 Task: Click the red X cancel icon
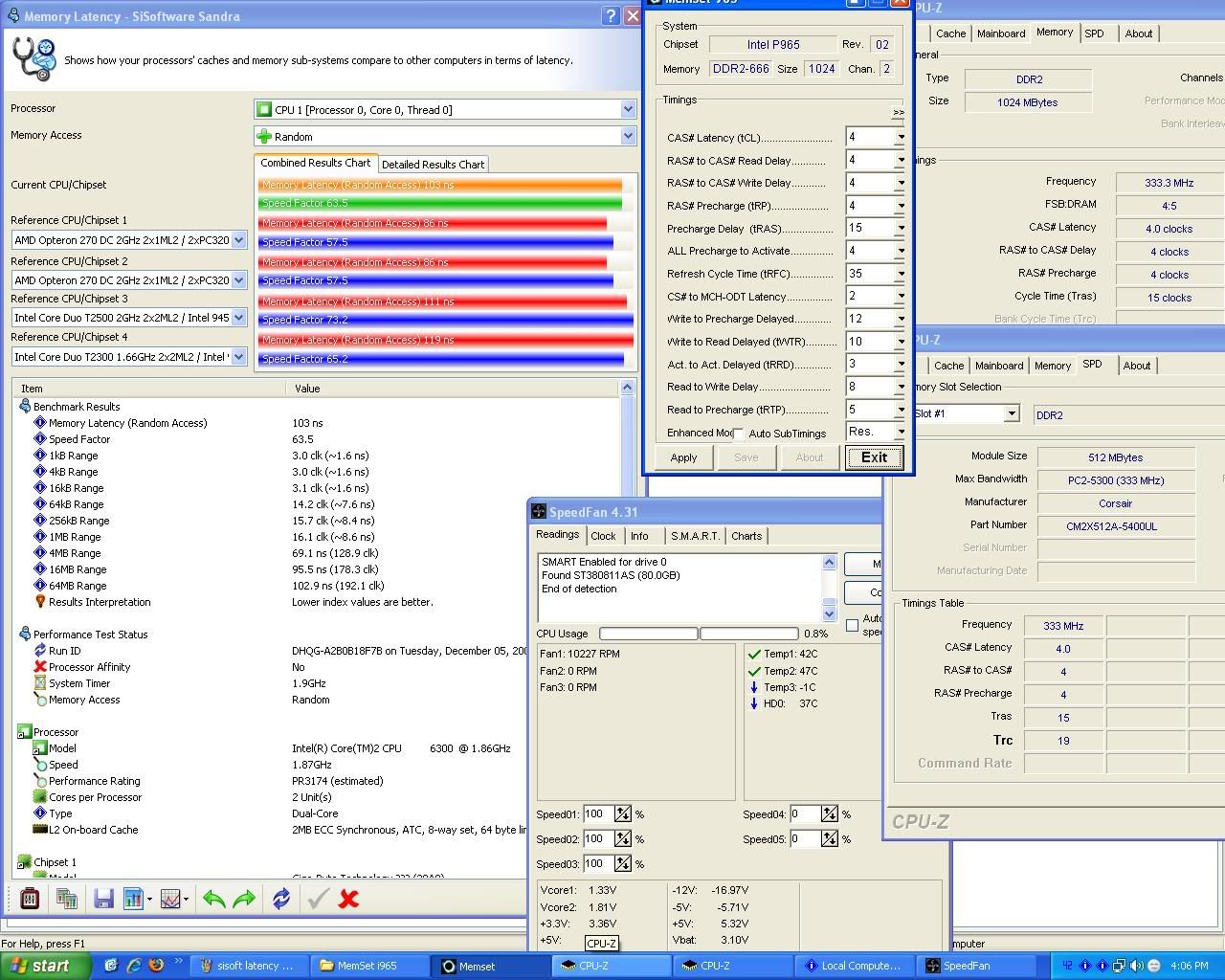coord(348,899)
